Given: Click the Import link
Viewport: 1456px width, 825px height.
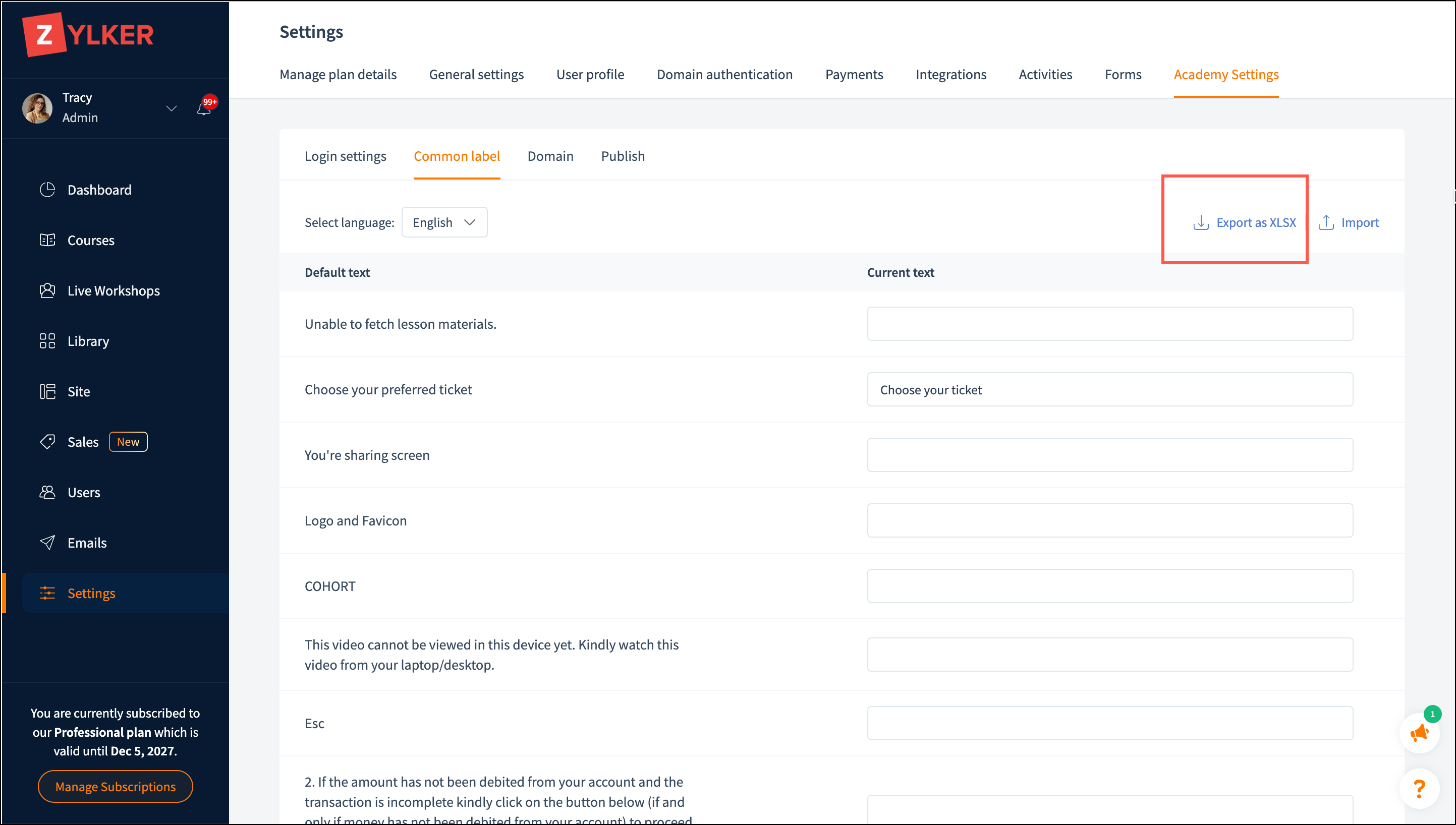Looking at the screenshot, I should (1349, 223).
